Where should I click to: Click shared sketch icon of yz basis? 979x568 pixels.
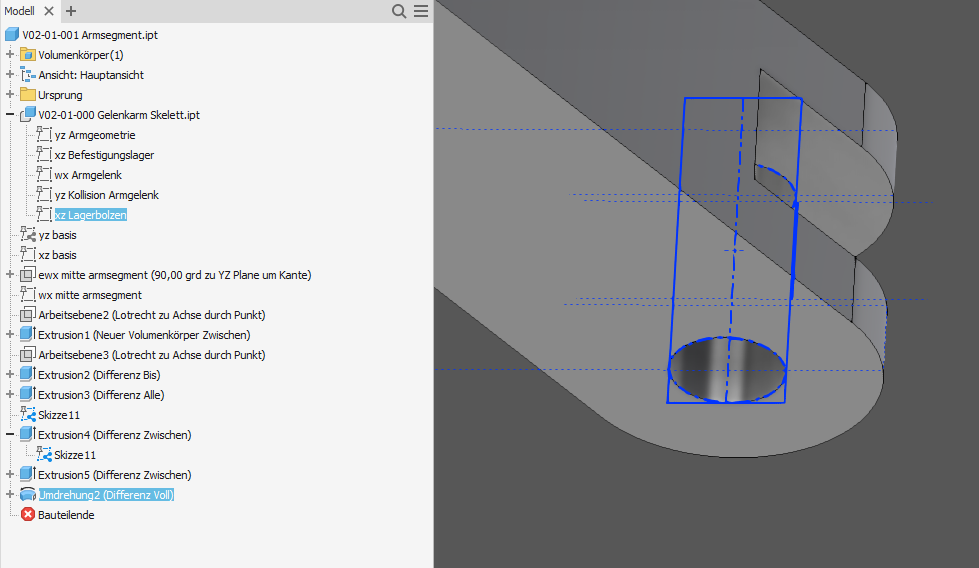(27, 234)
